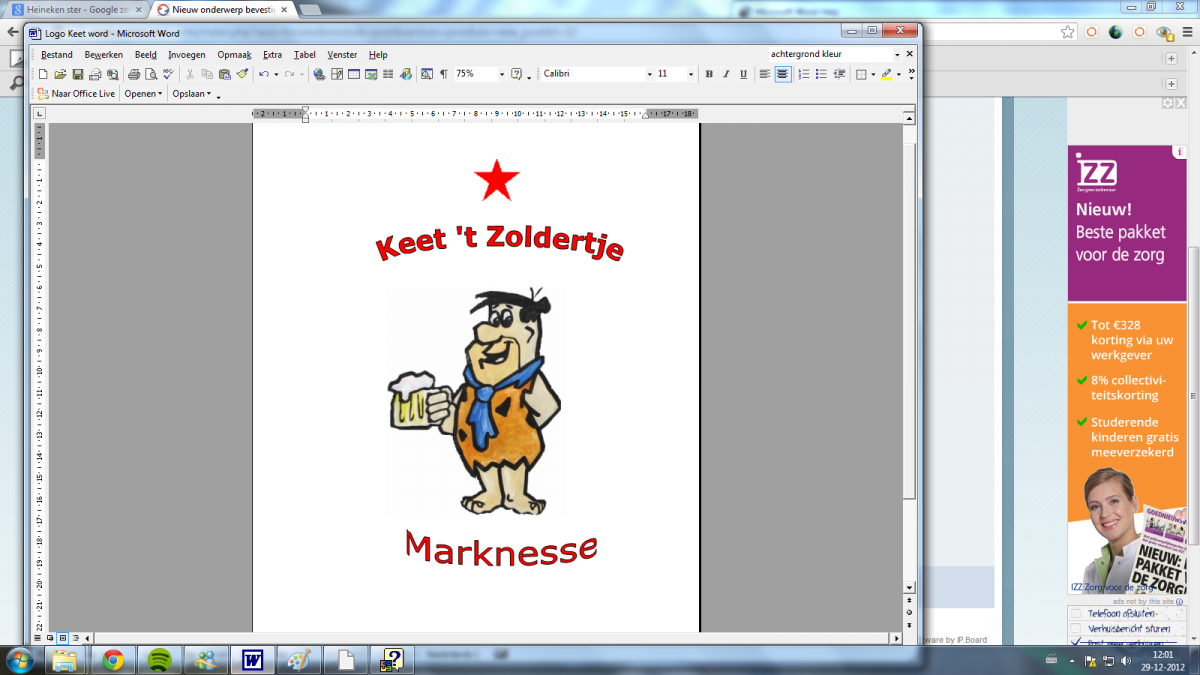The height and width of the screenshot is (675, 1200).
Task: Insert an Excel worksheet icon
Action: [x=370, y=74]
